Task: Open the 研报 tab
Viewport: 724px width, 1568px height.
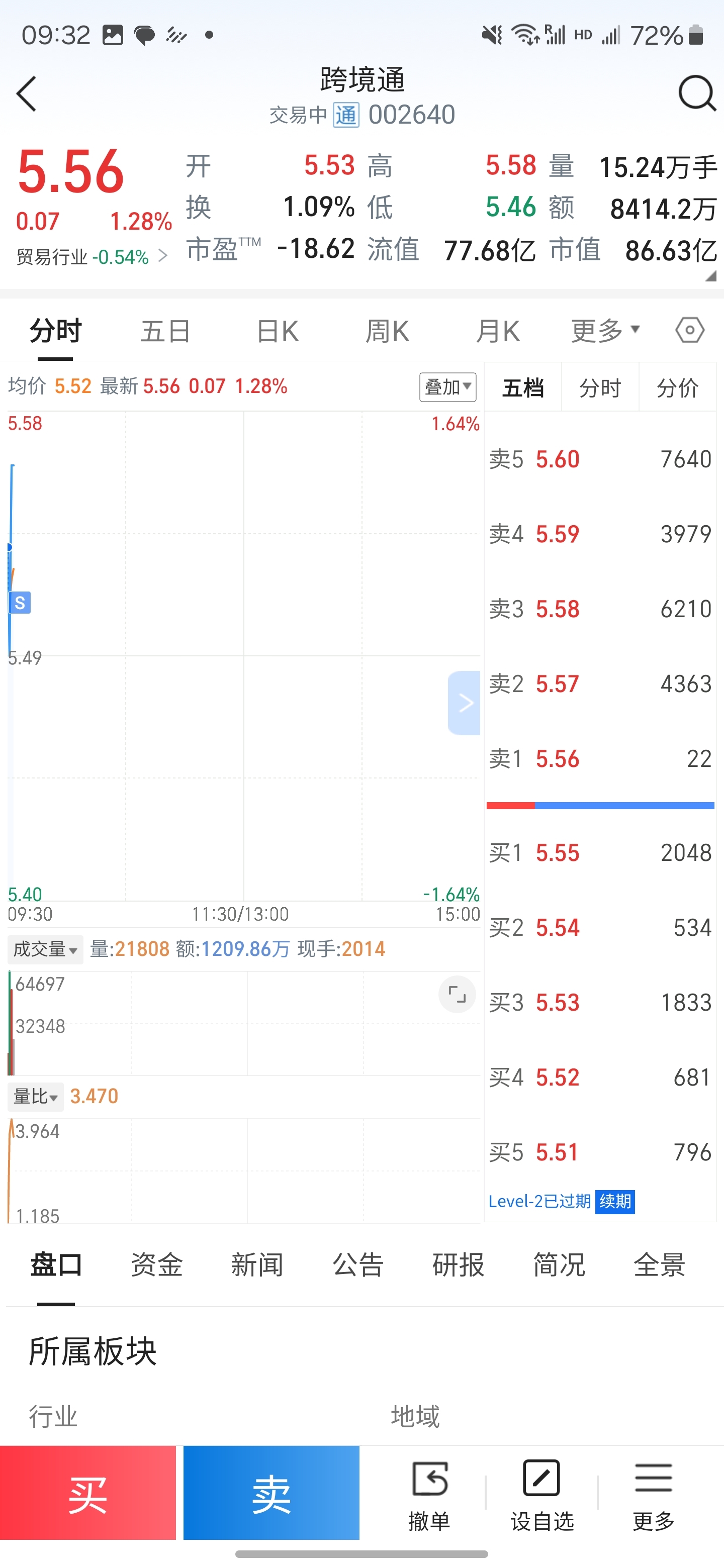Action: coord(459,1265)
